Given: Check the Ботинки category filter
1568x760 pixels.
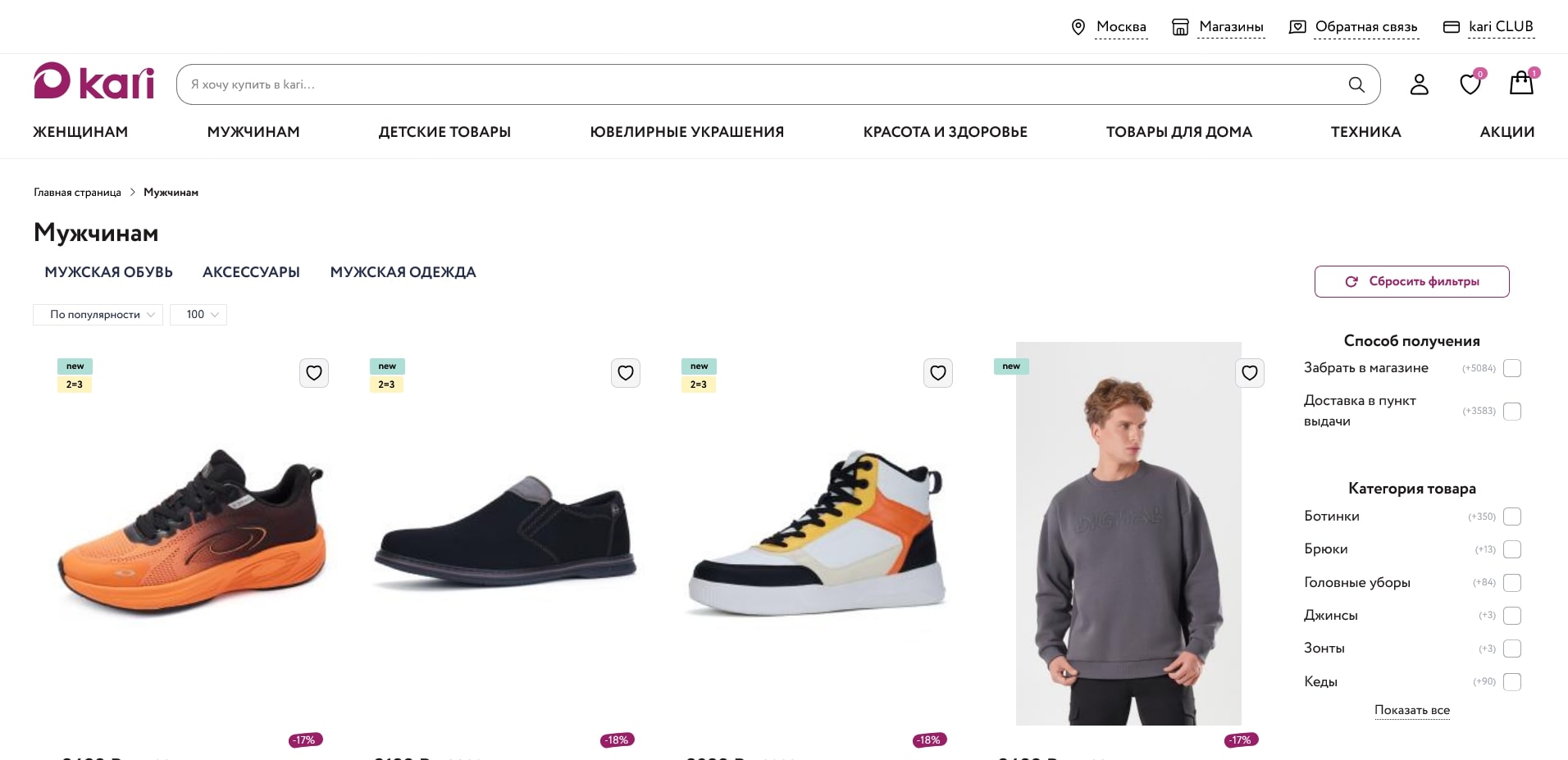Looking at the screenshot, I should pyautogui.click(x=1512, y=517).
